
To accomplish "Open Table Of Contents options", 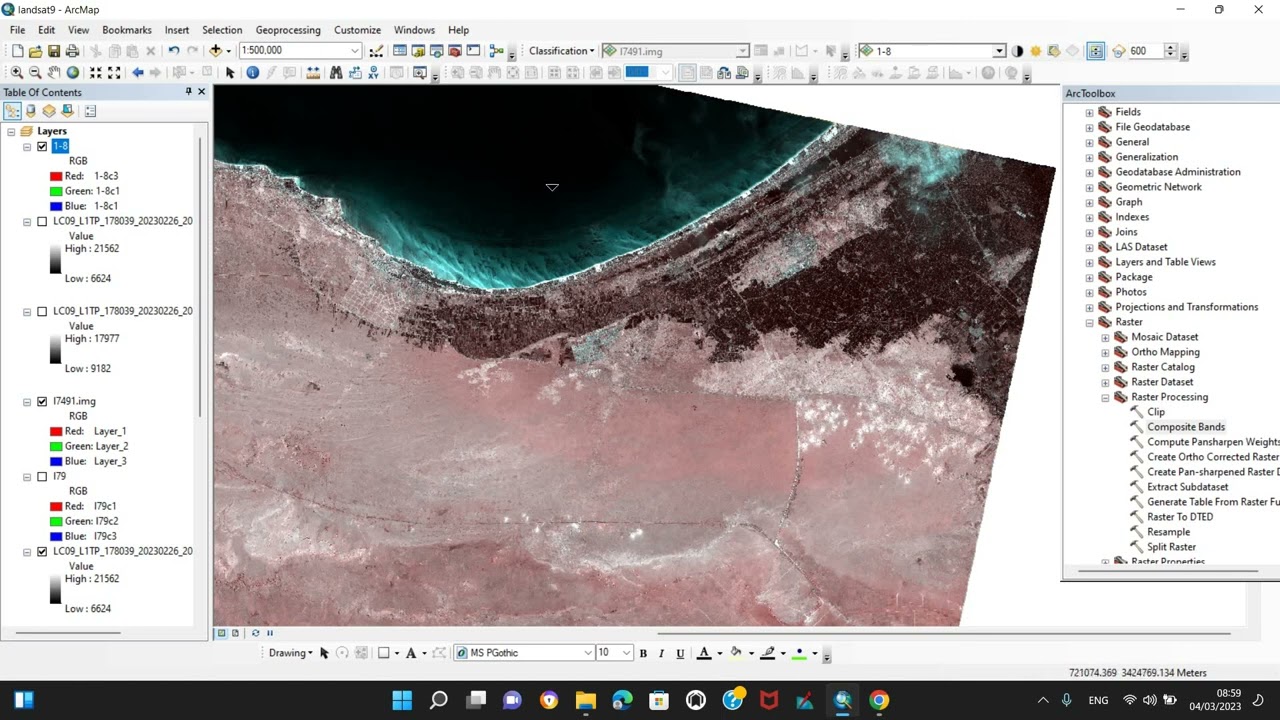I will [90, 111].
